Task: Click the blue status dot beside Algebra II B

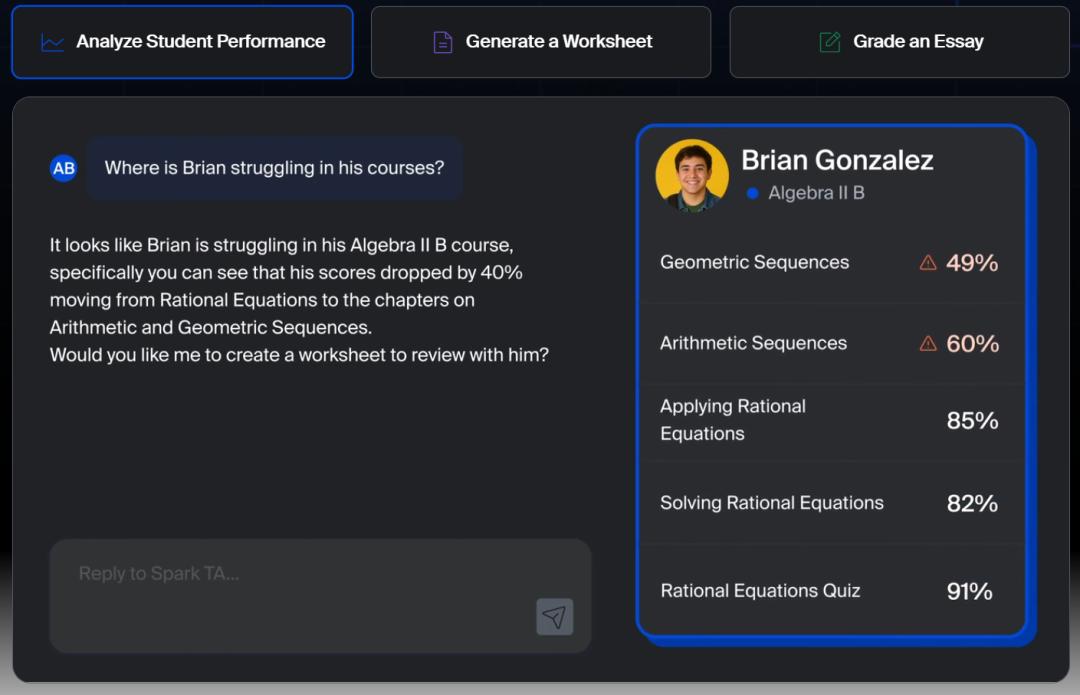Action: [x=752, y=193]
